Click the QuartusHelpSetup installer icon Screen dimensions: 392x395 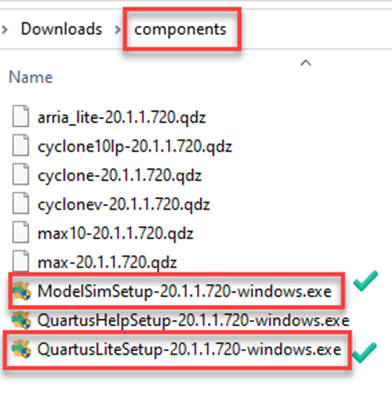pyautogui.click(x=21, y=320)
